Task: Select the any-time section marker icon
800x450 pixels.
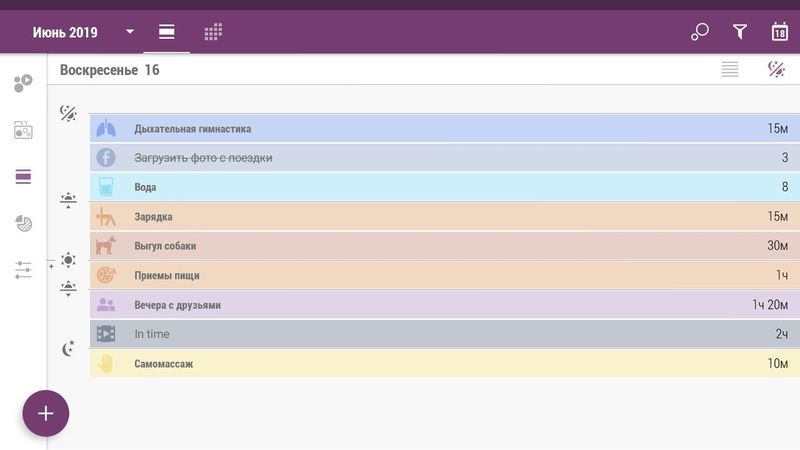Action: pos(68,113)
